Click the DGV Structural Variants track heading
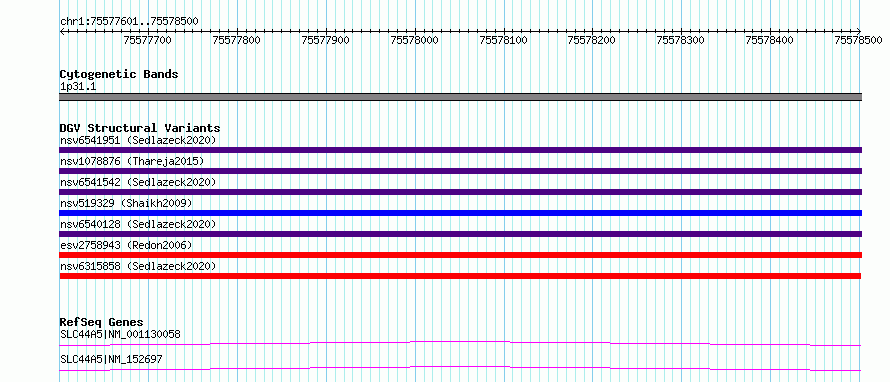Screen dimensions: 890x382 [x=140, y=128]
